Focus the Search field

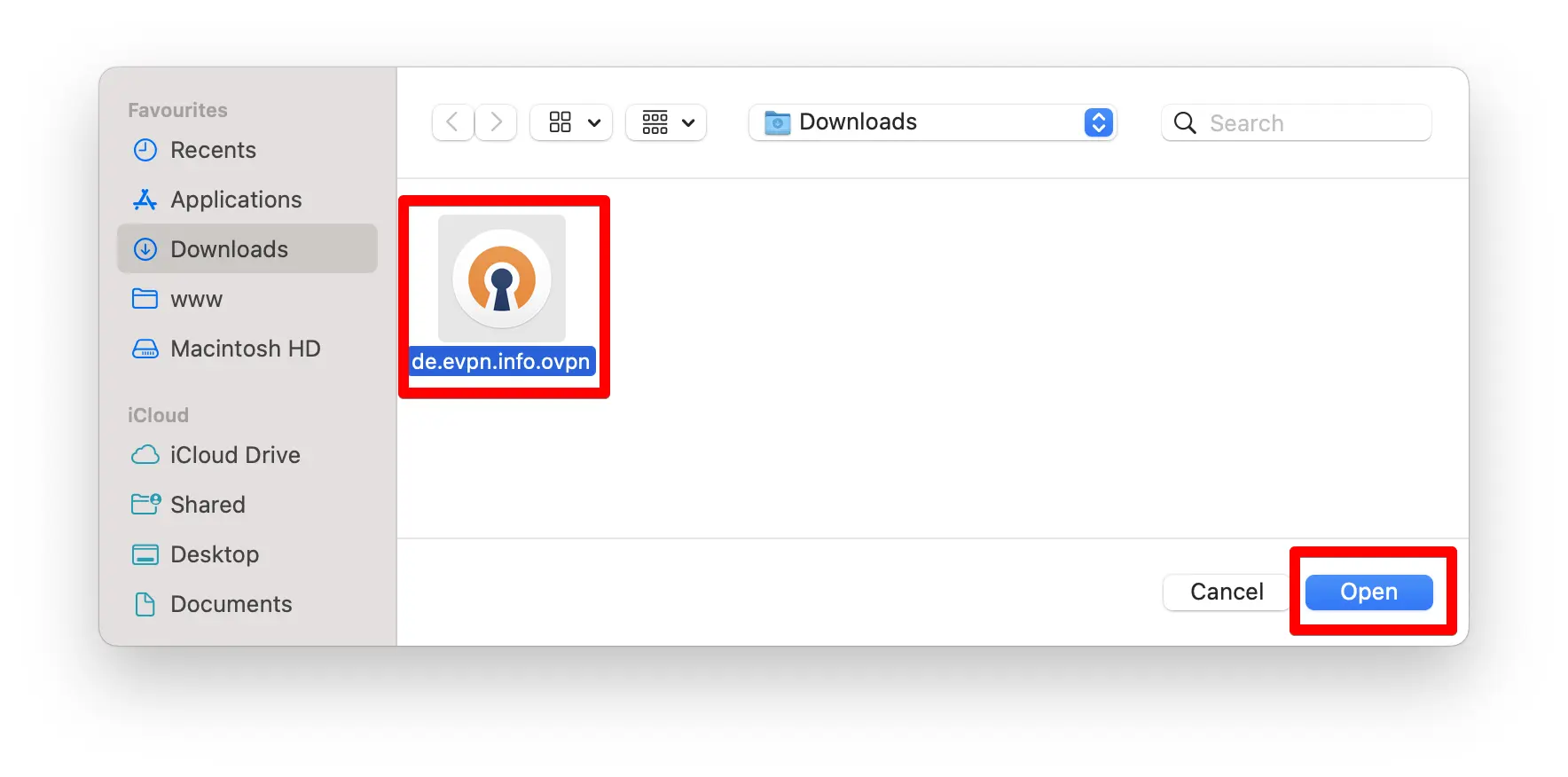1296,122
